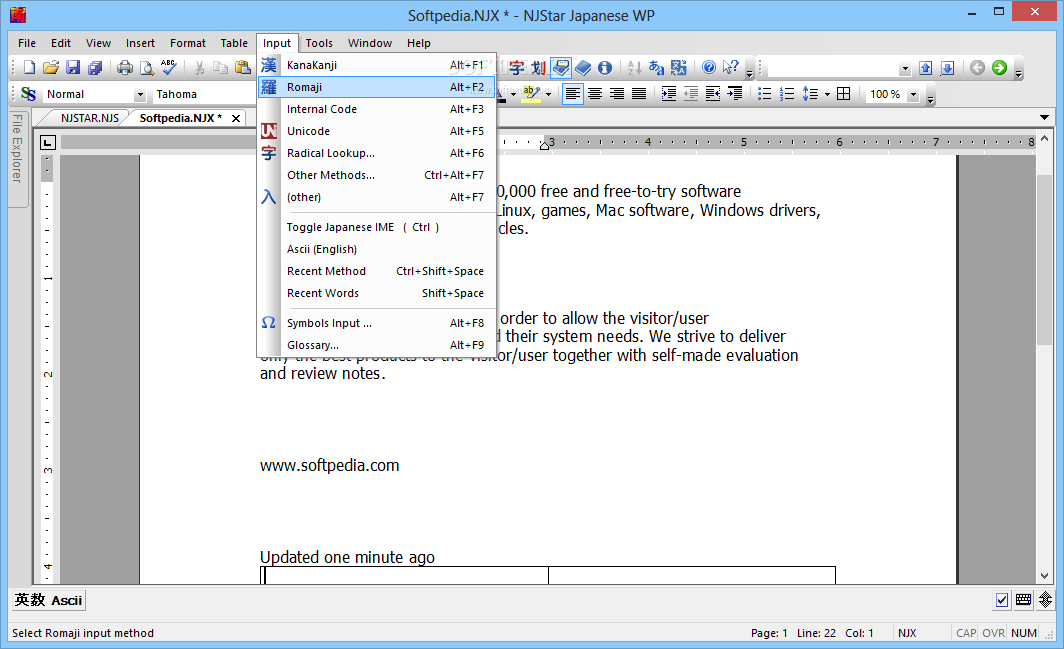Viewport: 1064px width, 649px height.
Task: Open Symbols Input ... menu entry
Action: (x=377, y=323)
